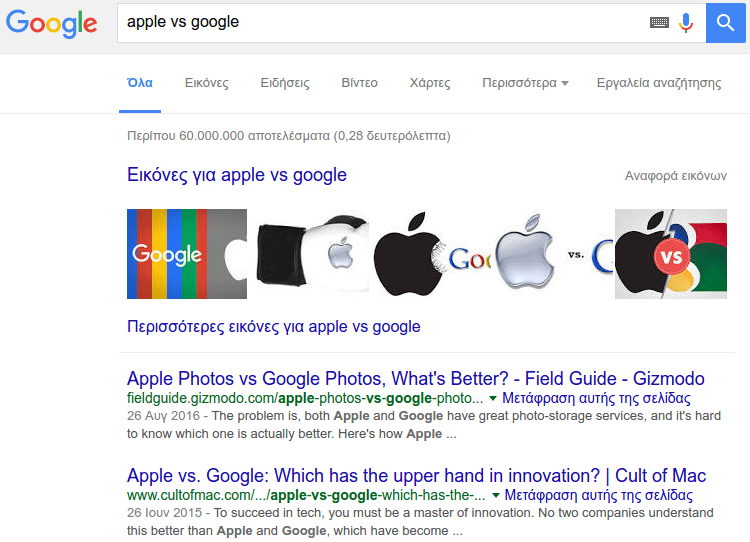Click the blue search magnifier button

tap(725, 22)
